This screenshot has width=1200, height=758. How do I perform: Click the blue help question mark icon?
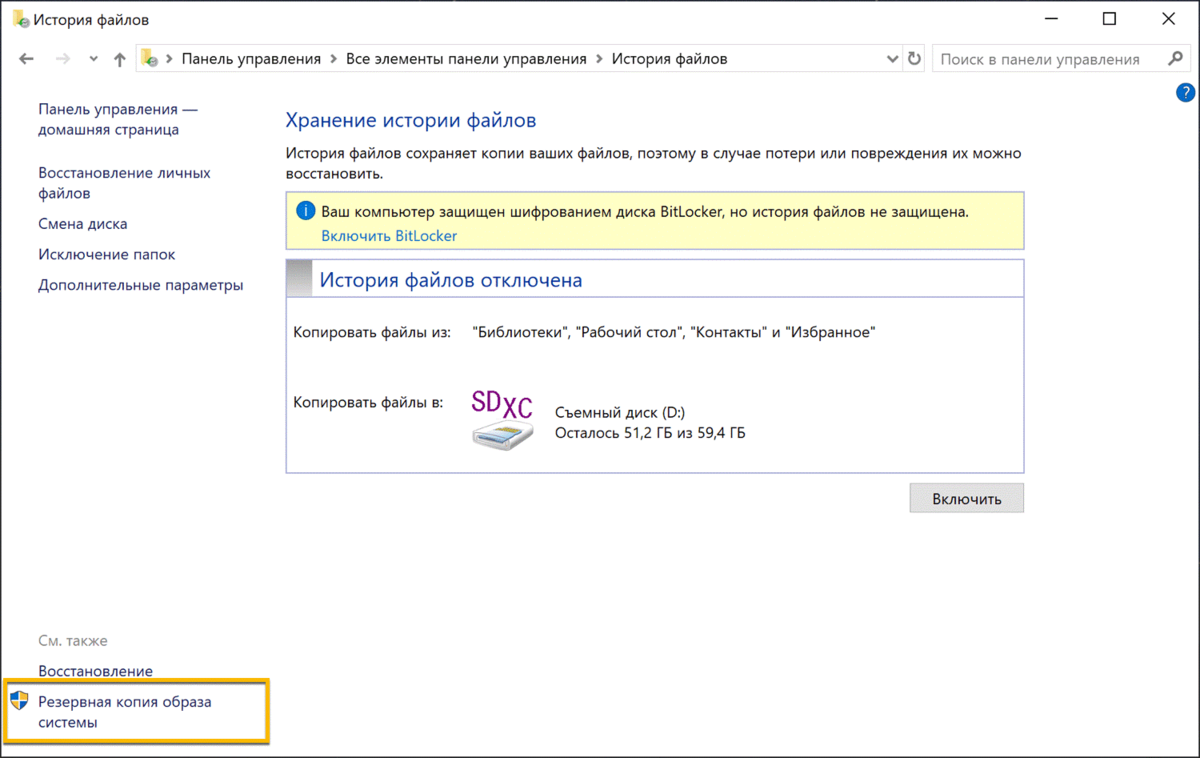1185,92
